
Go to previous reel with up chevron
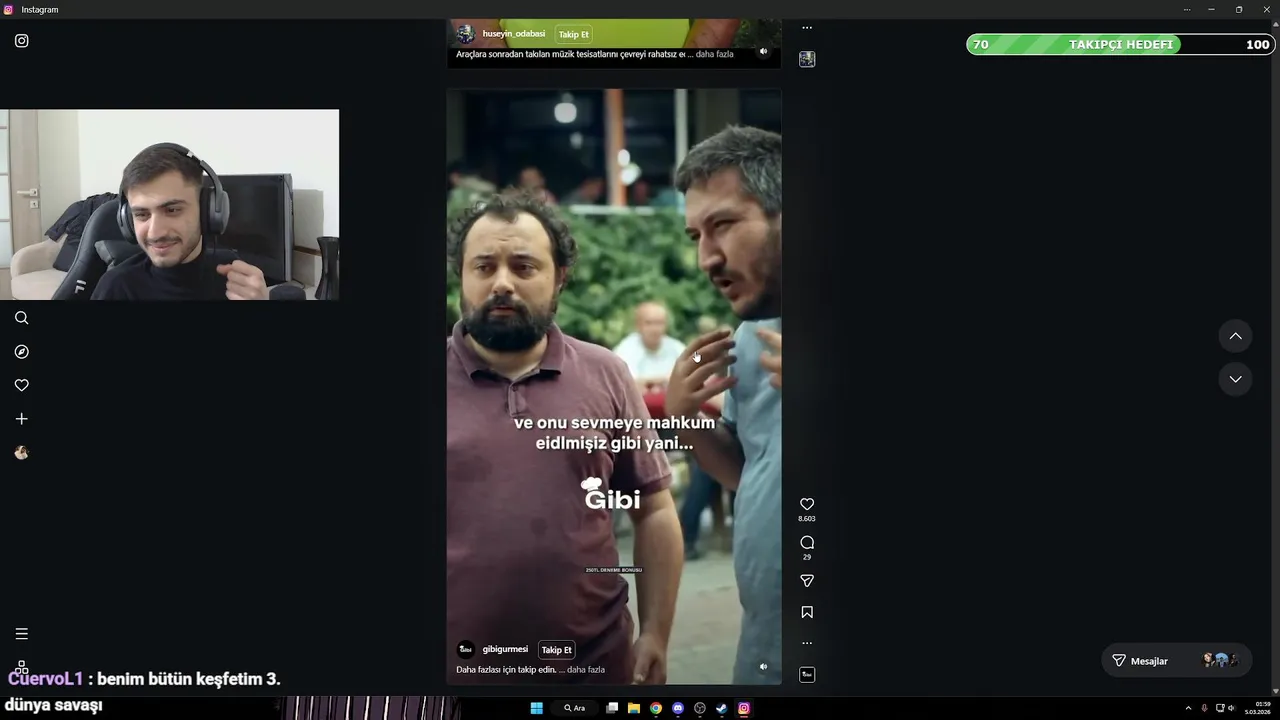coord(1235,337)
